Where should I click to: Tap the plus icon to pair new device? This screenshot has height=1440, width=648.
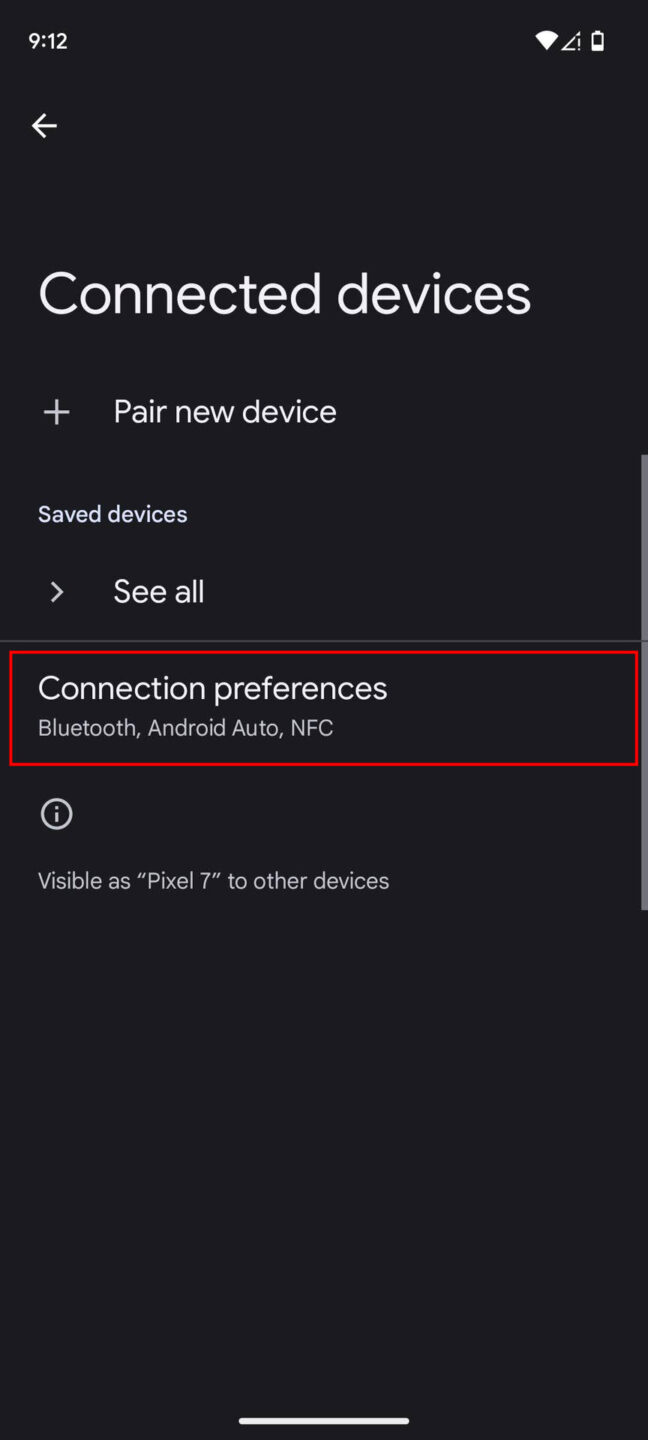point(56,411)
